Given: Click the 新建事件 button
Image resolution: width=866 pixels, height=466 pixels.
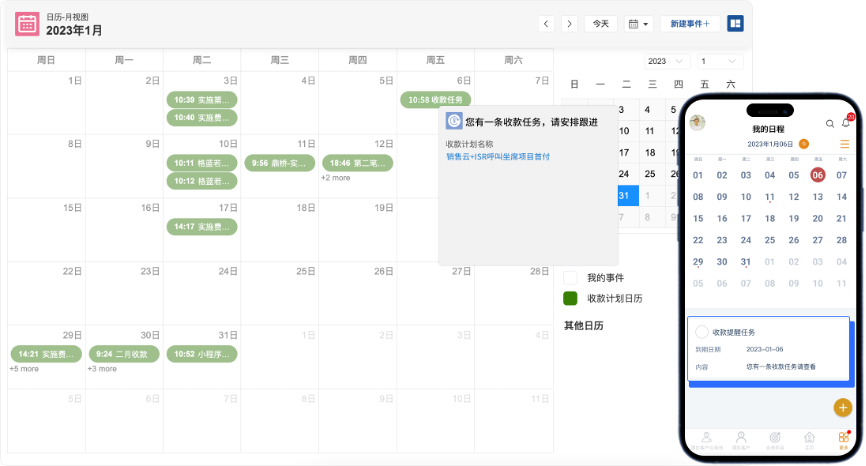Looking at the screenshot, I should click(690, 23).
